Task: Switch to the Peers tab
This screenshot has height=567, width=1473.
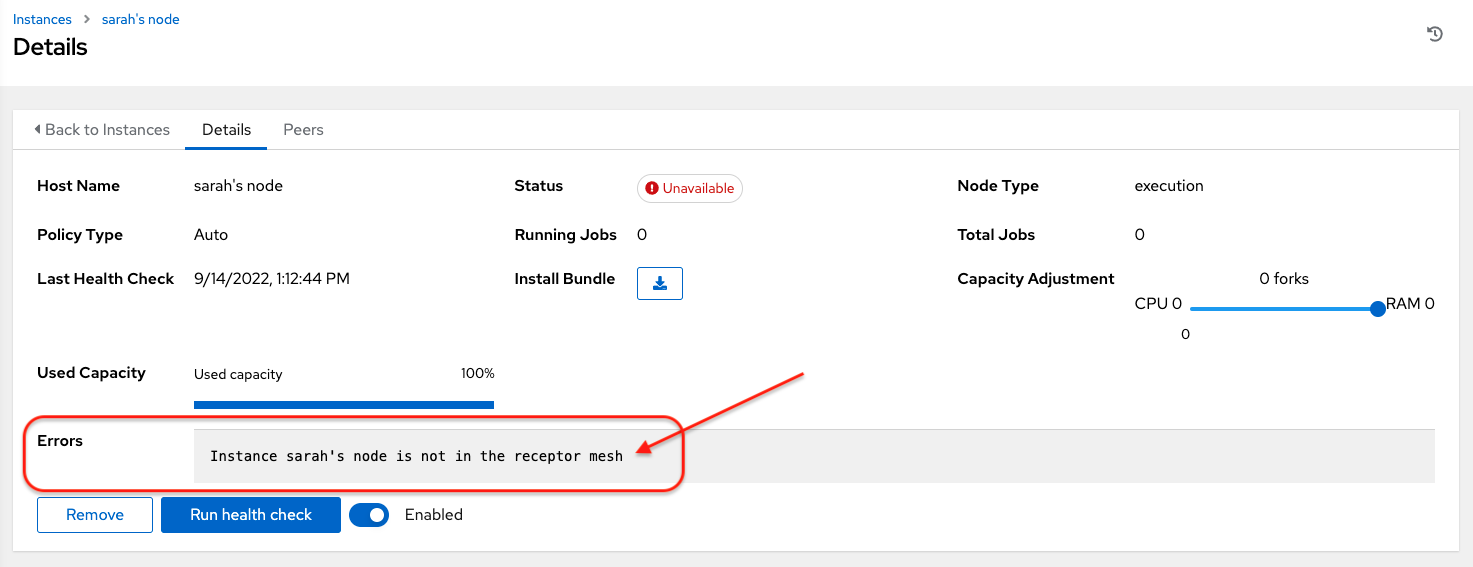Action: (x=303, y=130)
